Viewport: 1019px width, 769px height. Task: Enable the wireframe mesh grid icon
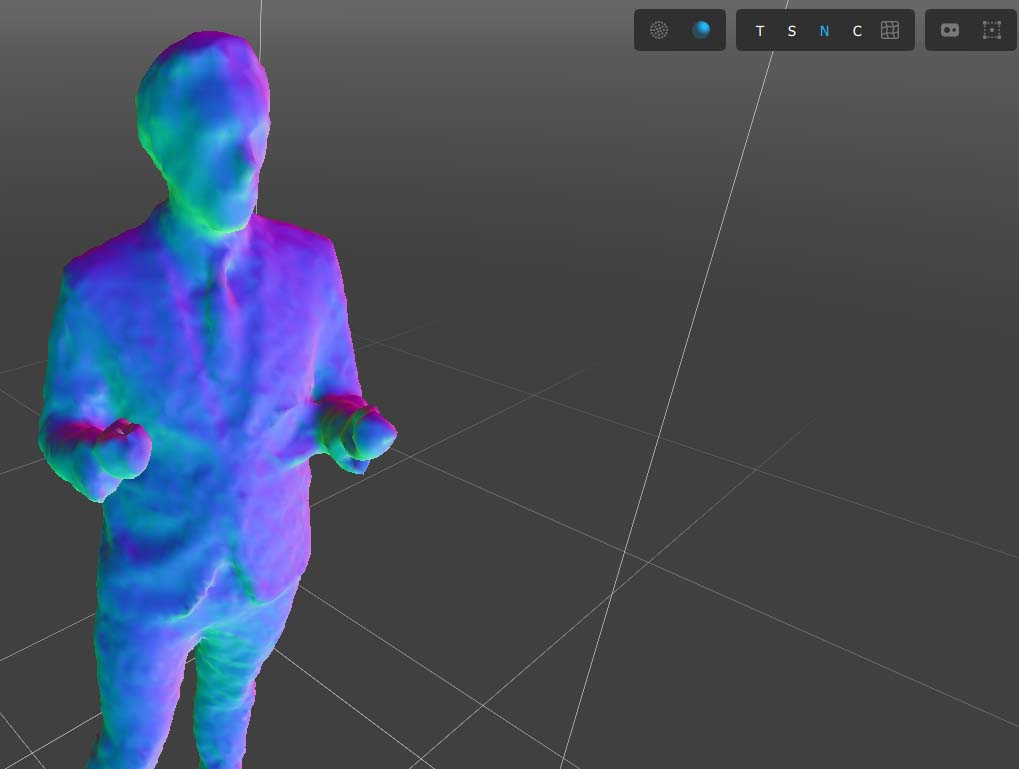click(x=889, y=30)
